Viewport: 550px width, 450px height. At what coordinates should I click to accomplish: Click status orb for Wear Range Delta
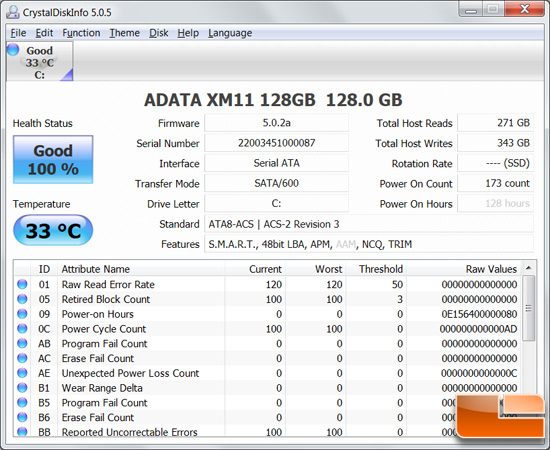[22, 388]
